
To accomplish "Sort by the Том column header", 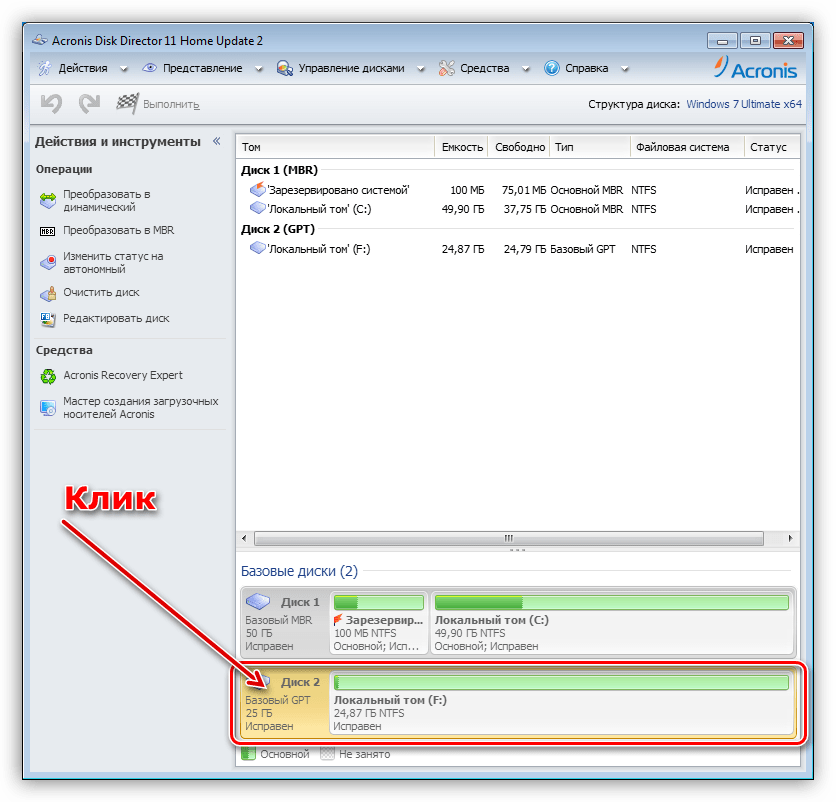I will point(335,147).
